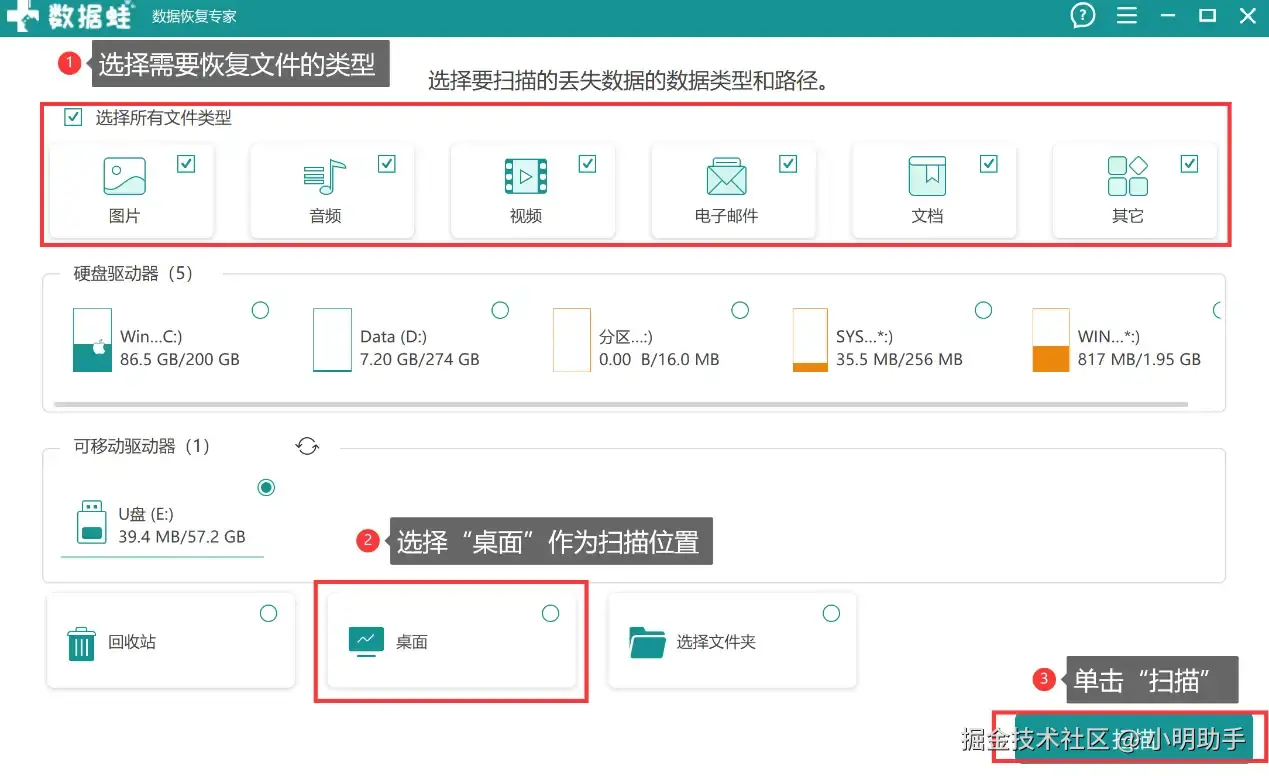The width and height of the screenshot is (1269, 776).
Task: Click the 0.00 B/16.0 MB text
Action: (x=659, y=359)
